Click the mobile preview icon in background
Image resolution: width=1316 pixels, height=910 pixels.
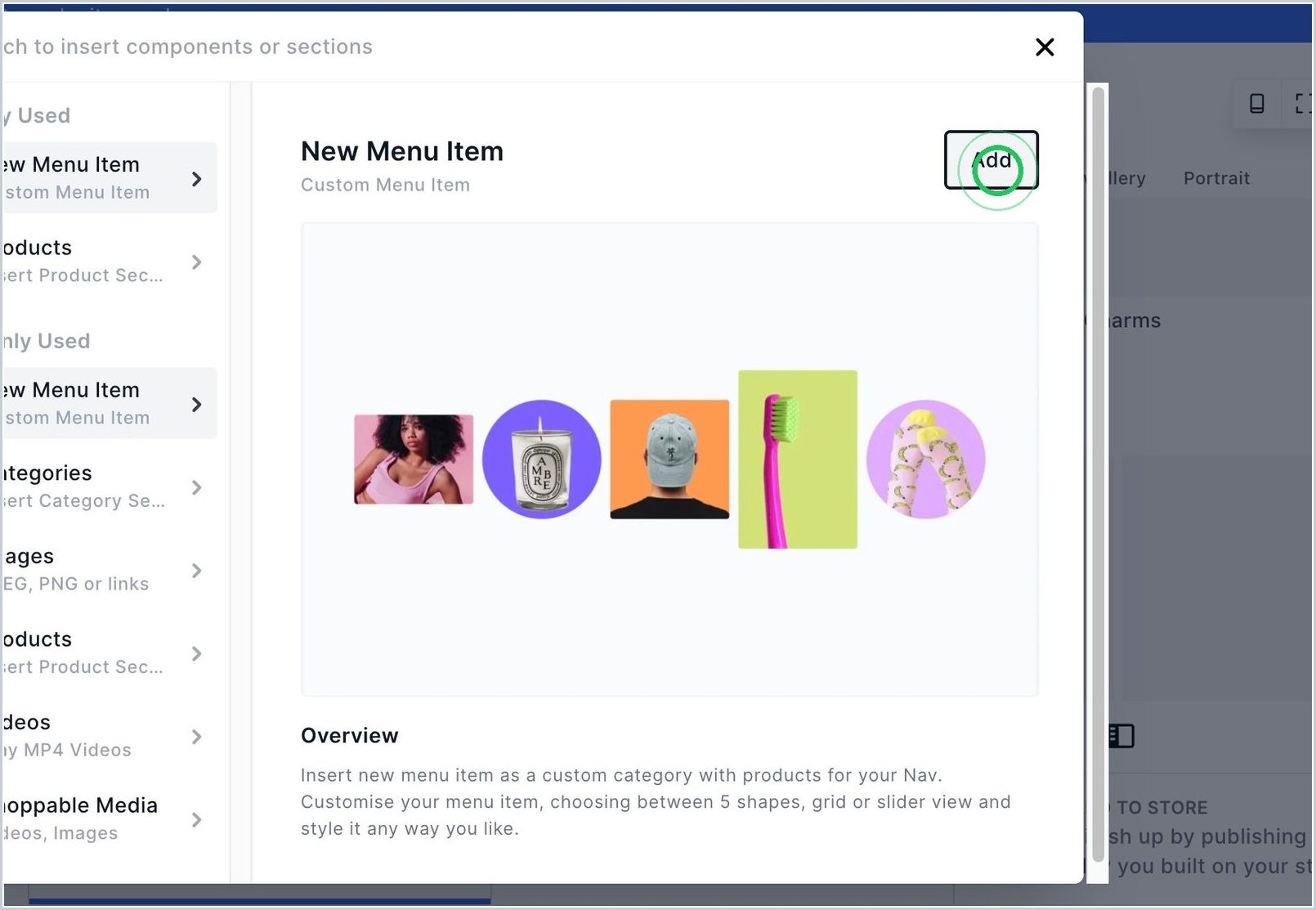tap(1257, 103)
